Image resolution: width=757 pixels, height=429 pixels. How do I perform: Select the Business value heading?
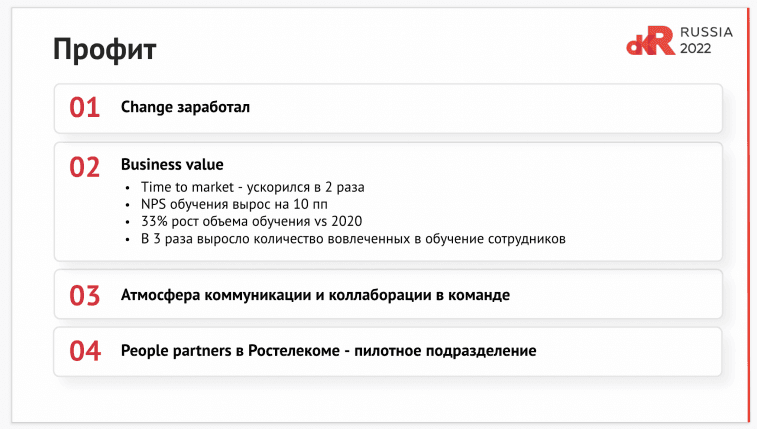(172, 164)
